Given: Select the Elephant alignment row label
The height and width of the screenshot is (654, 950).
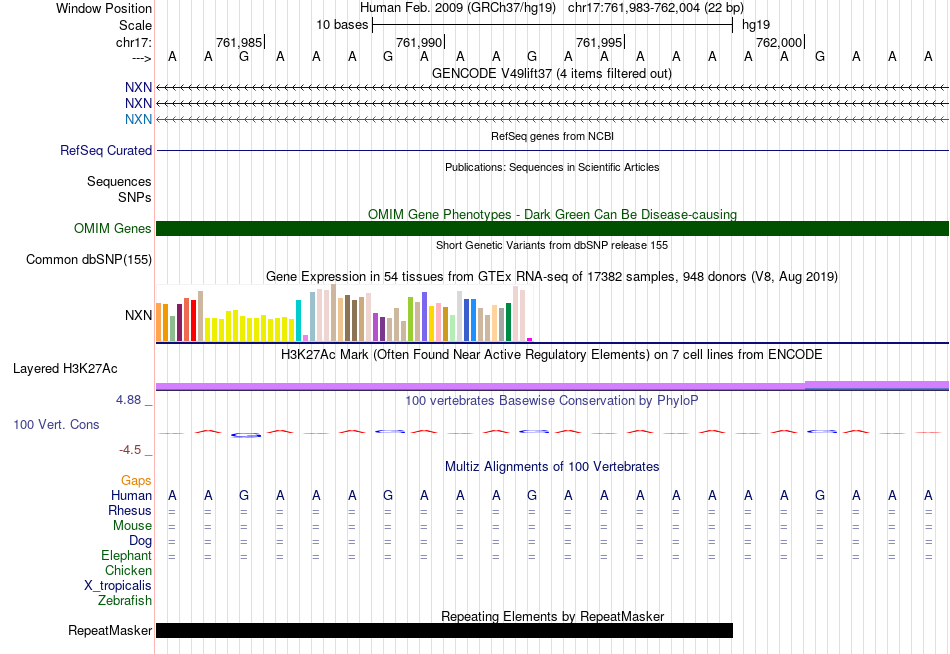Looking at the screenshot, I should (x=126, y=556).
